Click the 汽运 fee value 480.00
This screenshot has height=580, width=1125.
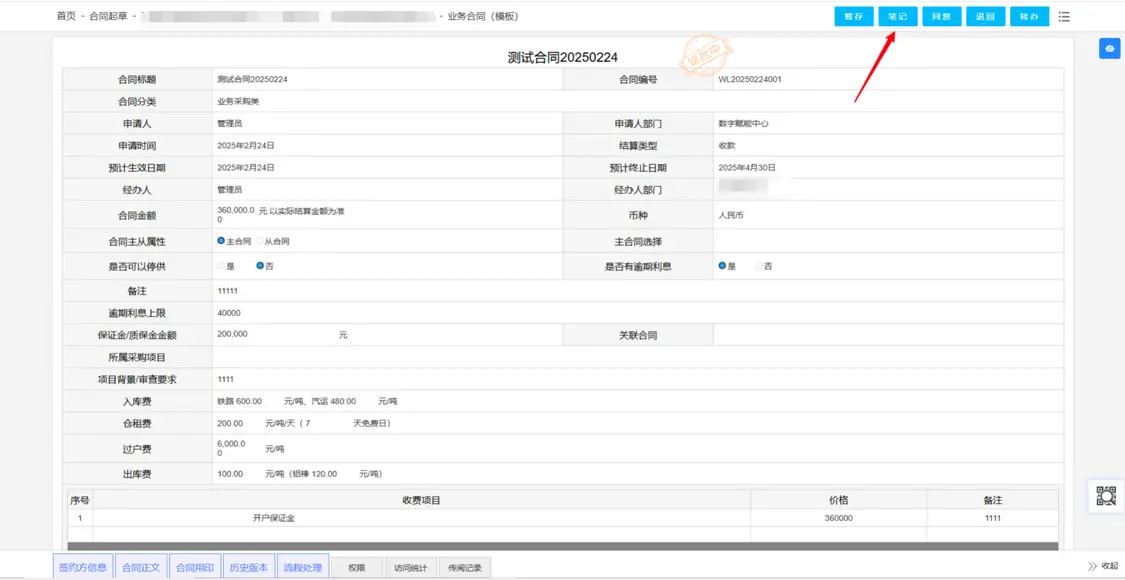point(343,401)
